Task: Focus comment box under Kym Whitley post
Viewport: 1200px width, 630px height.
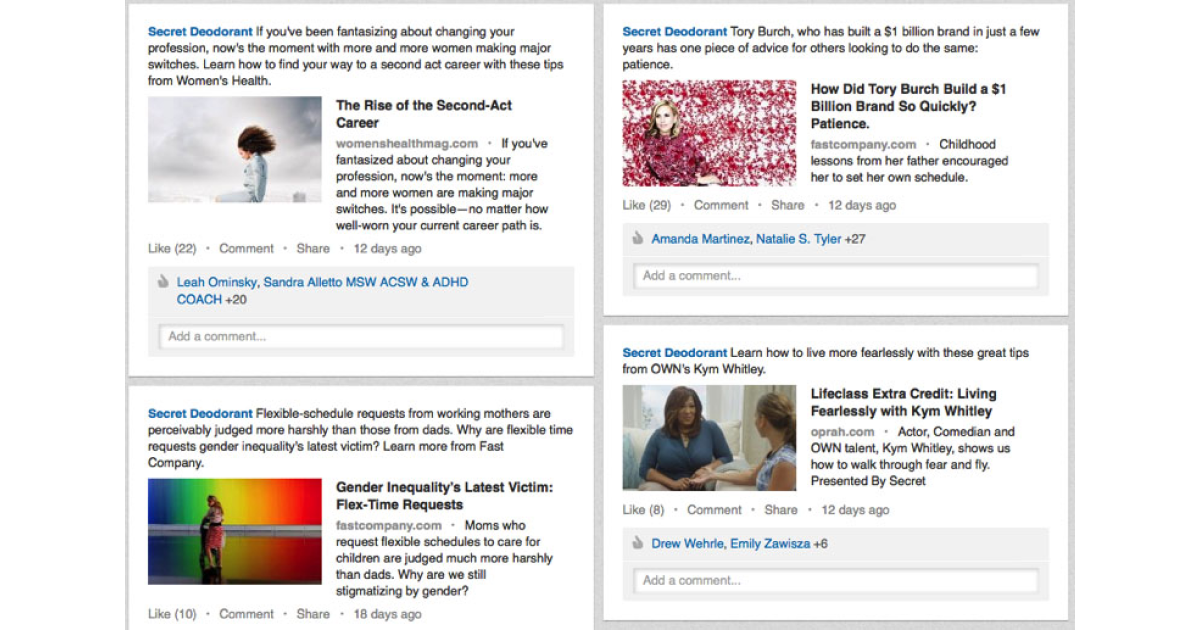Action: point(836,580)
